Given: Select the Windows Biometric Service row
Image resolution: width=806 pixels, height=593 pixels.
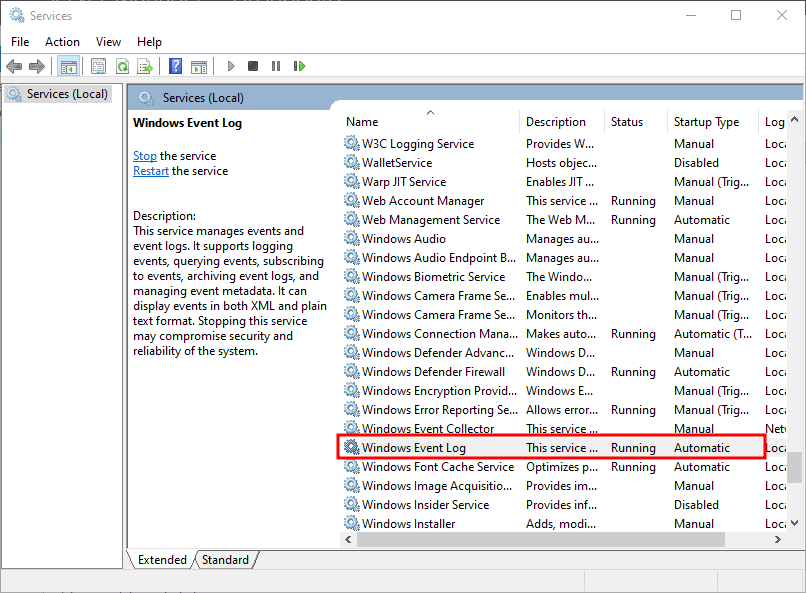Looking at the screenshot, I should pyautogui.click(x=563, y=276).
